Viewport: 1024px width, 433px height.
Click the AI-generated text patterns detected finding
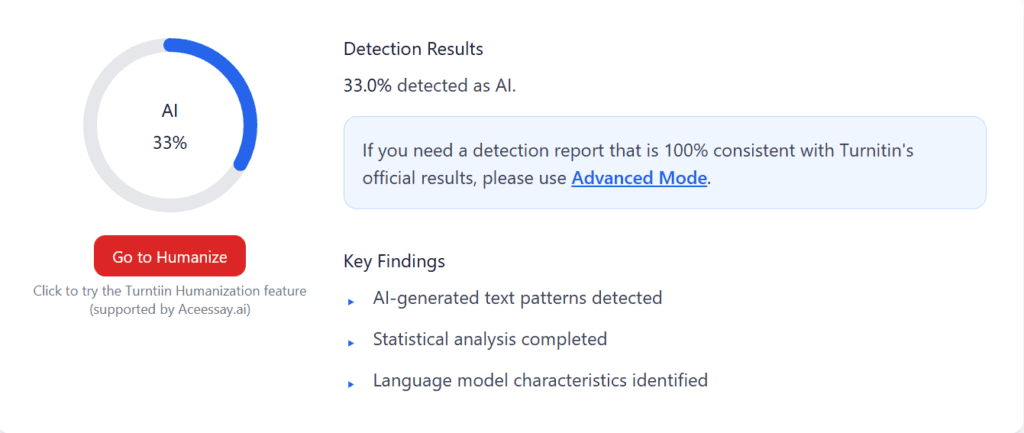click(517, 298)
